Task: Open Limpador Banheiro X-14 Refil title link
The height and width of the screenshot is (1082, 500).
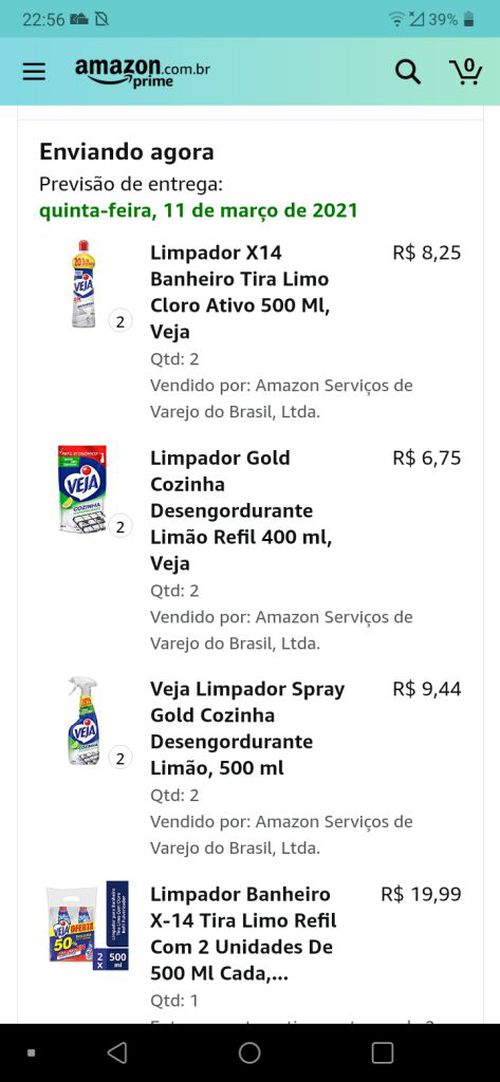Action: (243, 934)
